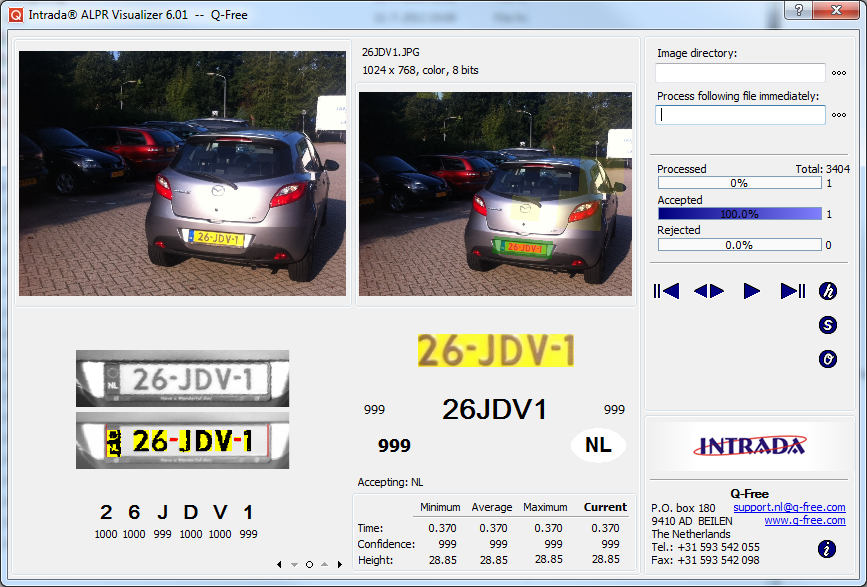Jump to the first image
Screen dimensions: 867x587
pyautogui.click(x=666, y=291)
